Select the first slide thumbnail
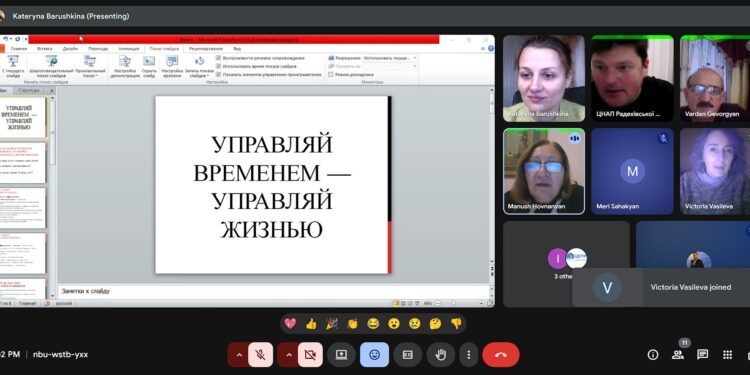 coord(22,117)
